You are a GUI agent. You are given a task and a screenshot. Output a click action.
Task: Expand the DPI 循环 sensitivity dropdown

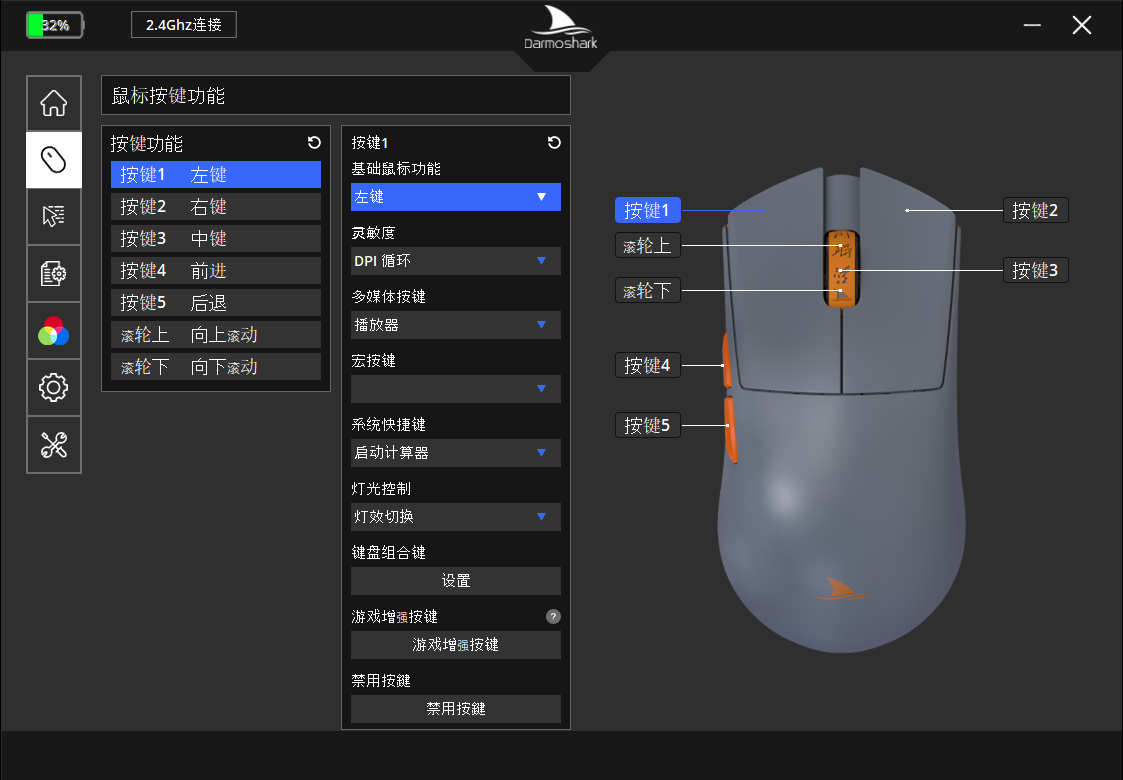(456, 261)
